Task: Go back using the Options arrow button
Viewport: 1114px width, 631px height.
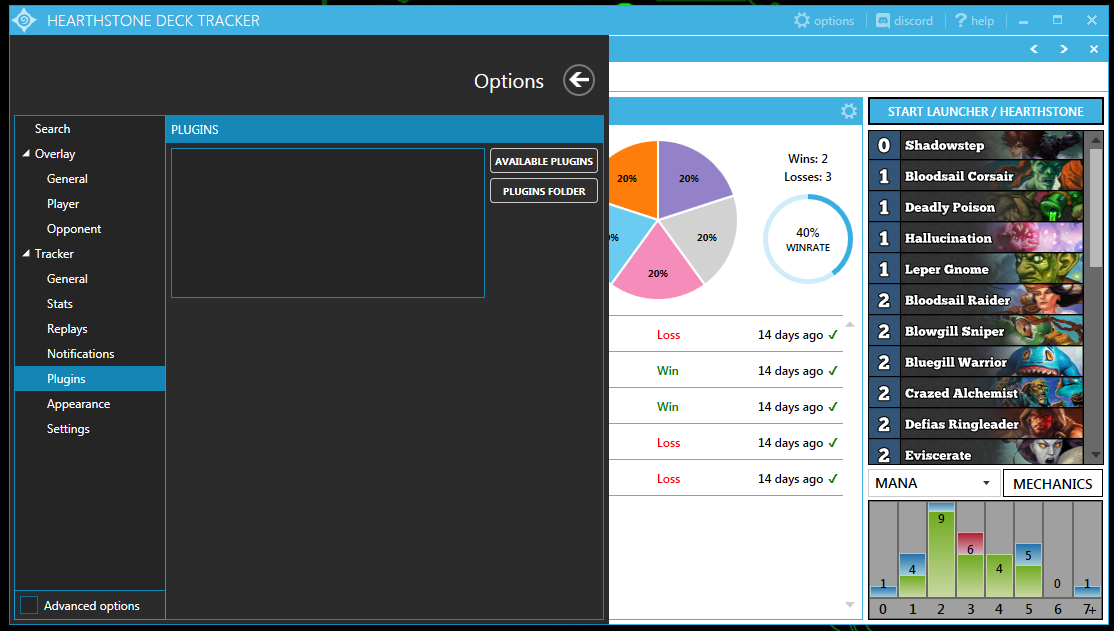Action: point(579,80)
